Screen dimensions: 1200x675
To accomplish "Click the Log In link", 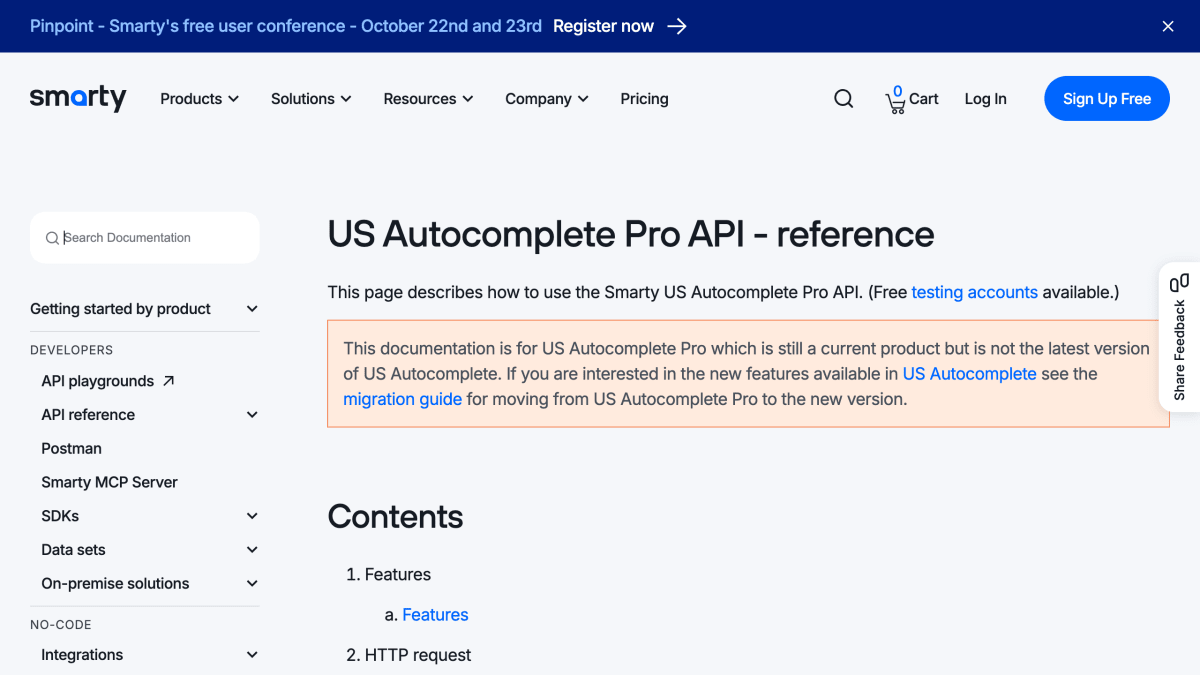I will (985, 99).
